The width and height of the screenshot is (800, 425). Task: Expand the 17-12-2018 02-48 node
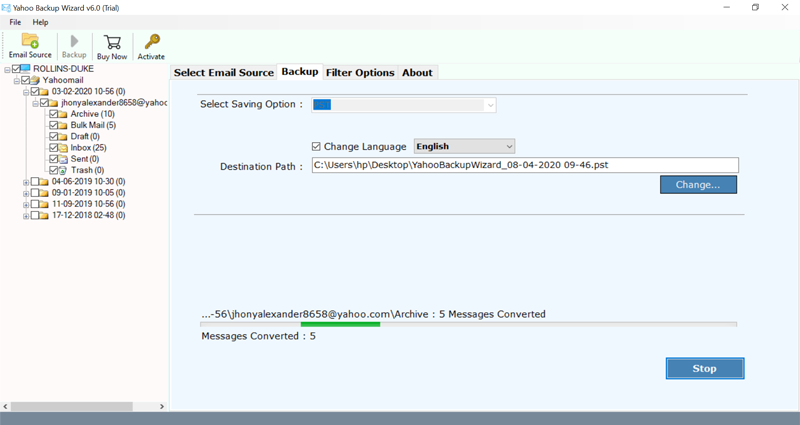pyautogui.click(x=26, y=215)
